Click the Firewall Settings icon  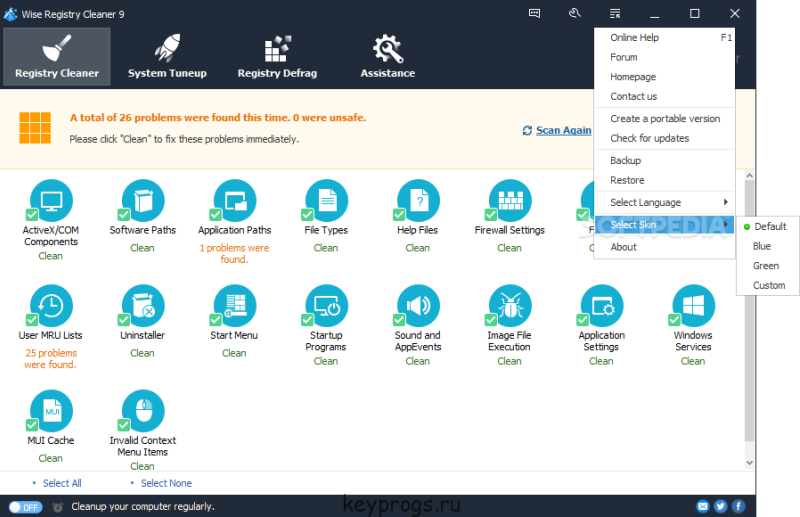510,200
